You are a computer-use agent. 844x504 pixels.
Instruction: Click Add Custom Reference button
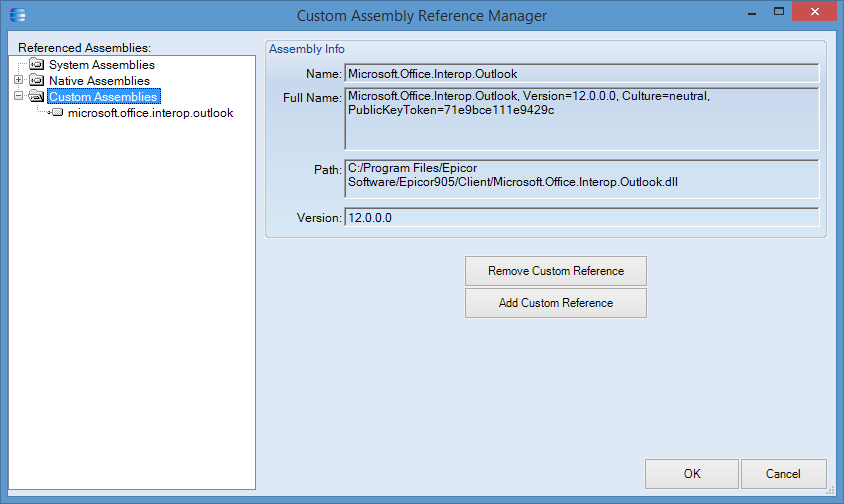click(x=555, y=303)
